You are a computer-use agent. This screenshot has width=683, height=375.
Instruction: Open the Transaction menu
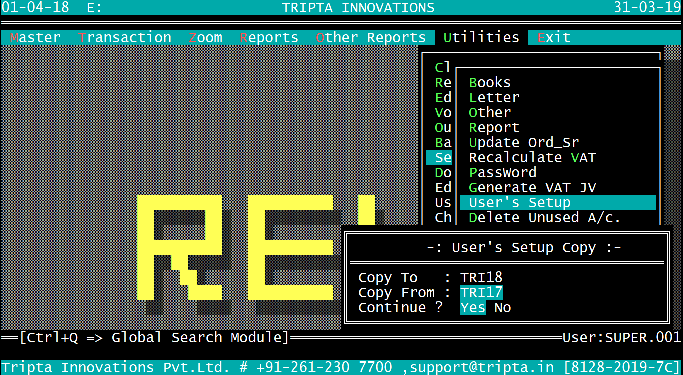click(x=125, y=37)
